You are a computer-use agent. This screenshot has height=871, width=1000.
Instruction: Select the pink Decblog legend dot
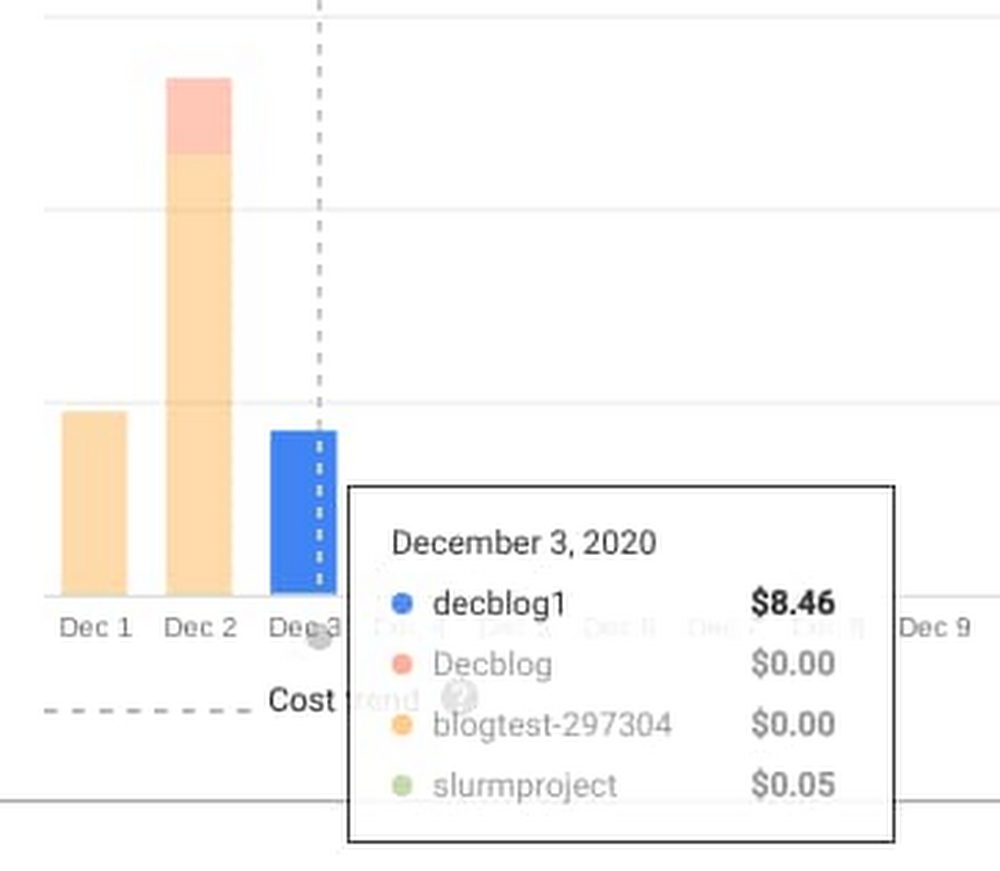click(x=402, y=664)
